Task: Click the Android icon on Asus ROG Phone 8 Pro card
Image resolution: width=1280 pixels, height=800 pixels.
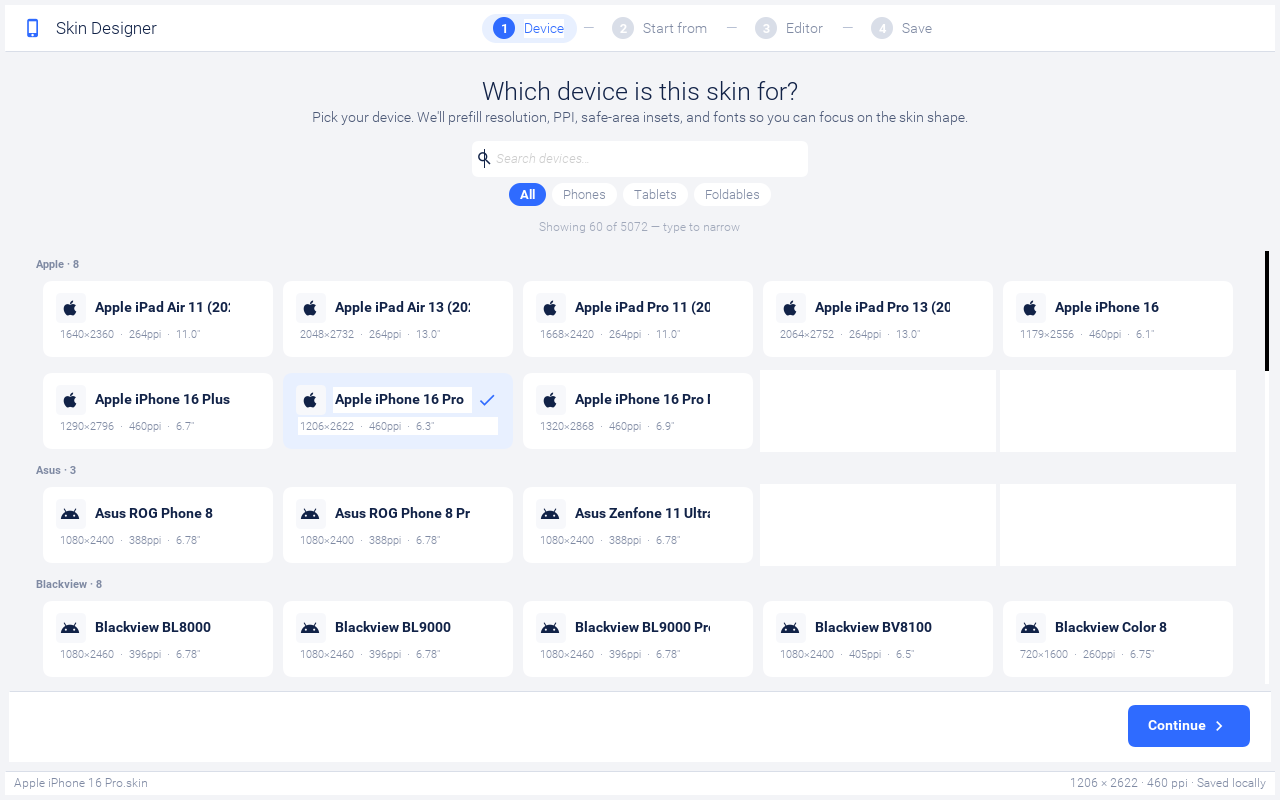Action: pos(310,514)
